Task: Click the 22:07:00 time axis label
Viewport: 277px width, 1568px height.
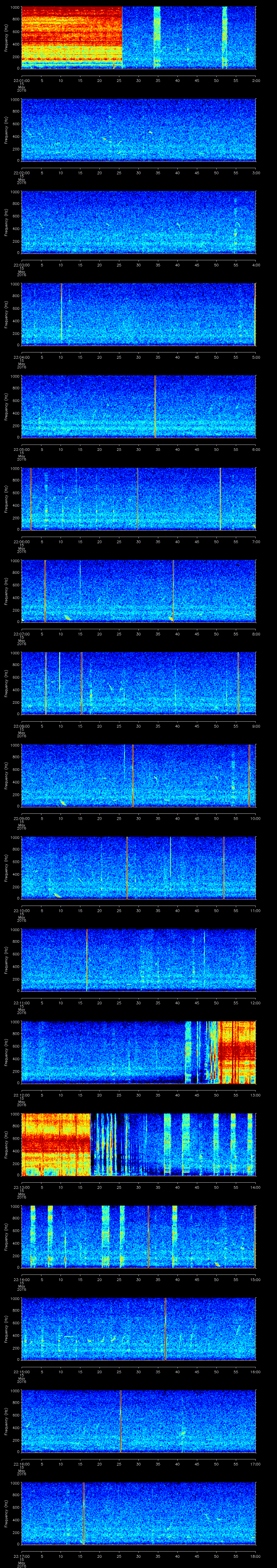Action: (21, 634)
